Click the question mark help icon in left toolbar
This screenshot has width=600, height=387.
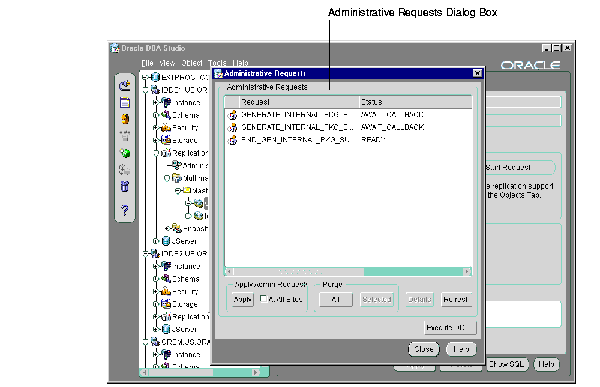click(125, 210)
